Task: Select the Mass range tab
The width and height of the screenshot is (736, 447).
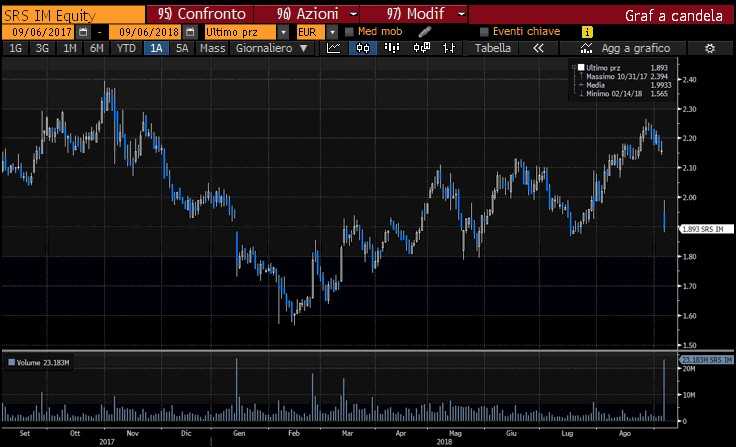Action: [212, 48]
